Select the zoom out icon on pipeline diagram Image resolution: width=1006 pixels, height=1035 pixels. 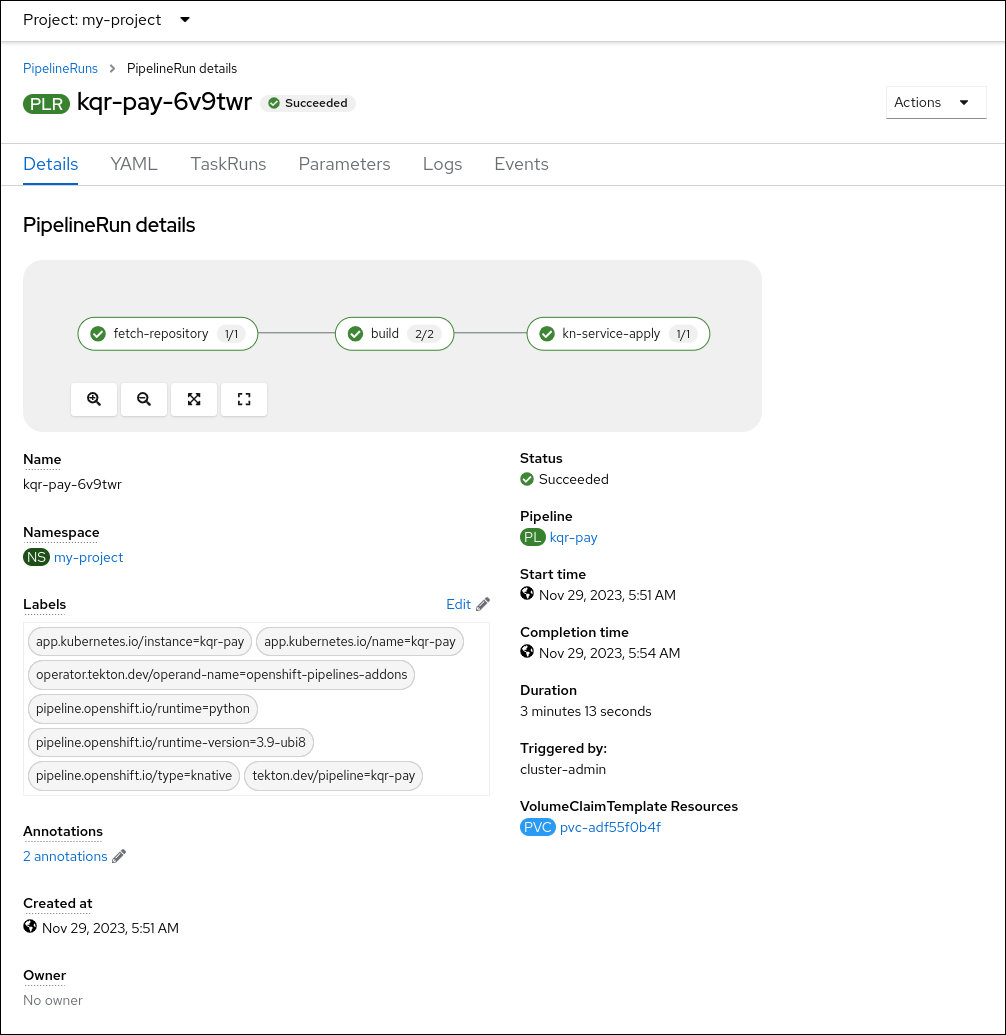[x=143, y=399]
